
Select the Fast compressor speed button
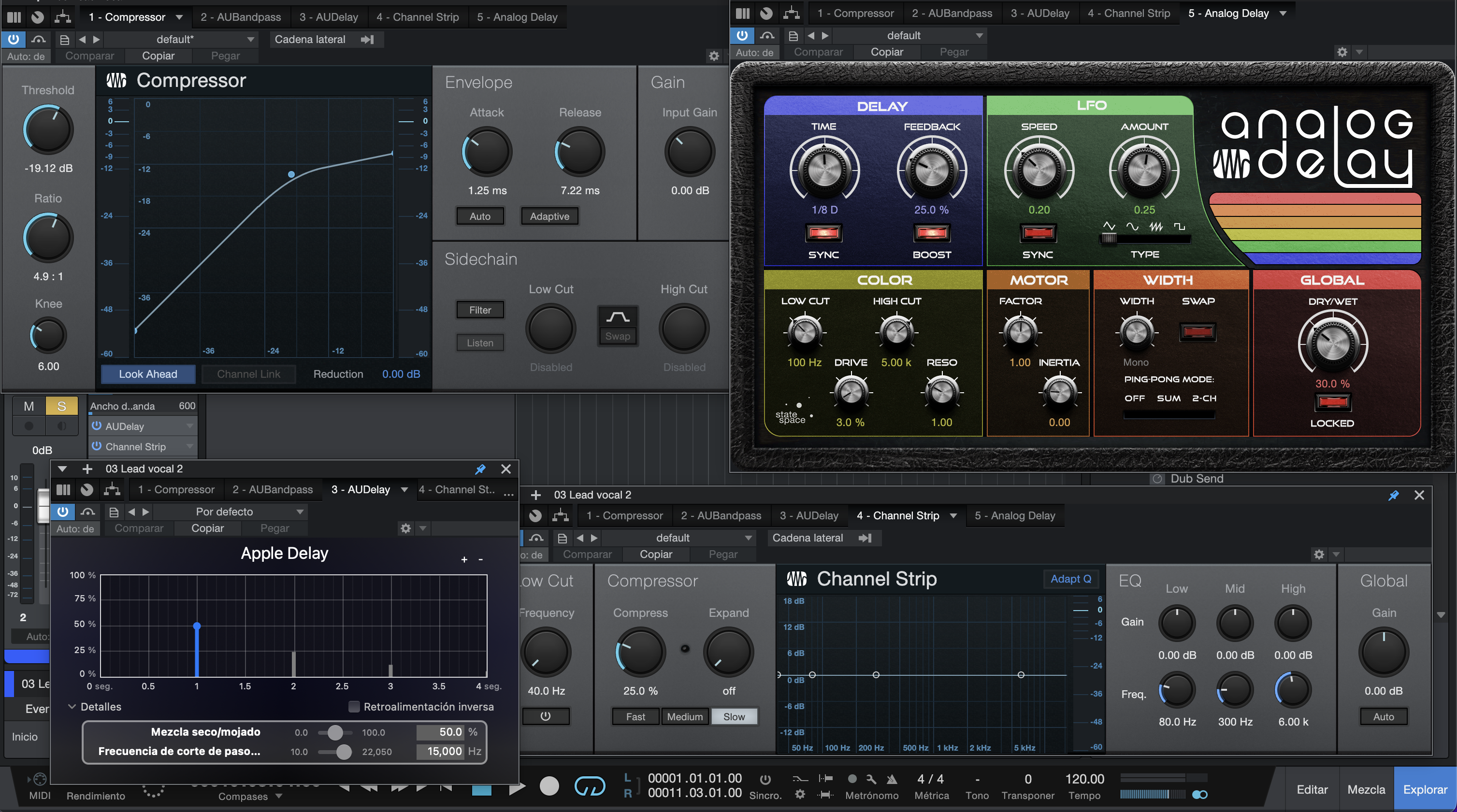coord(635,716)
